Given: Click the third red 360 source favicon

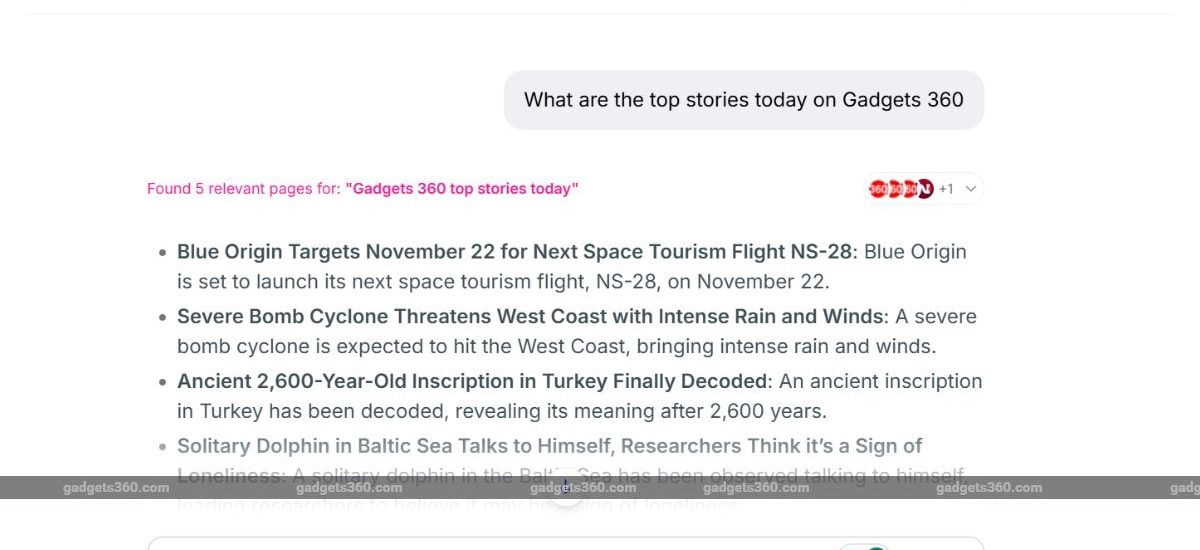Looking at the screenshot, I should click(x=909, y=189).
